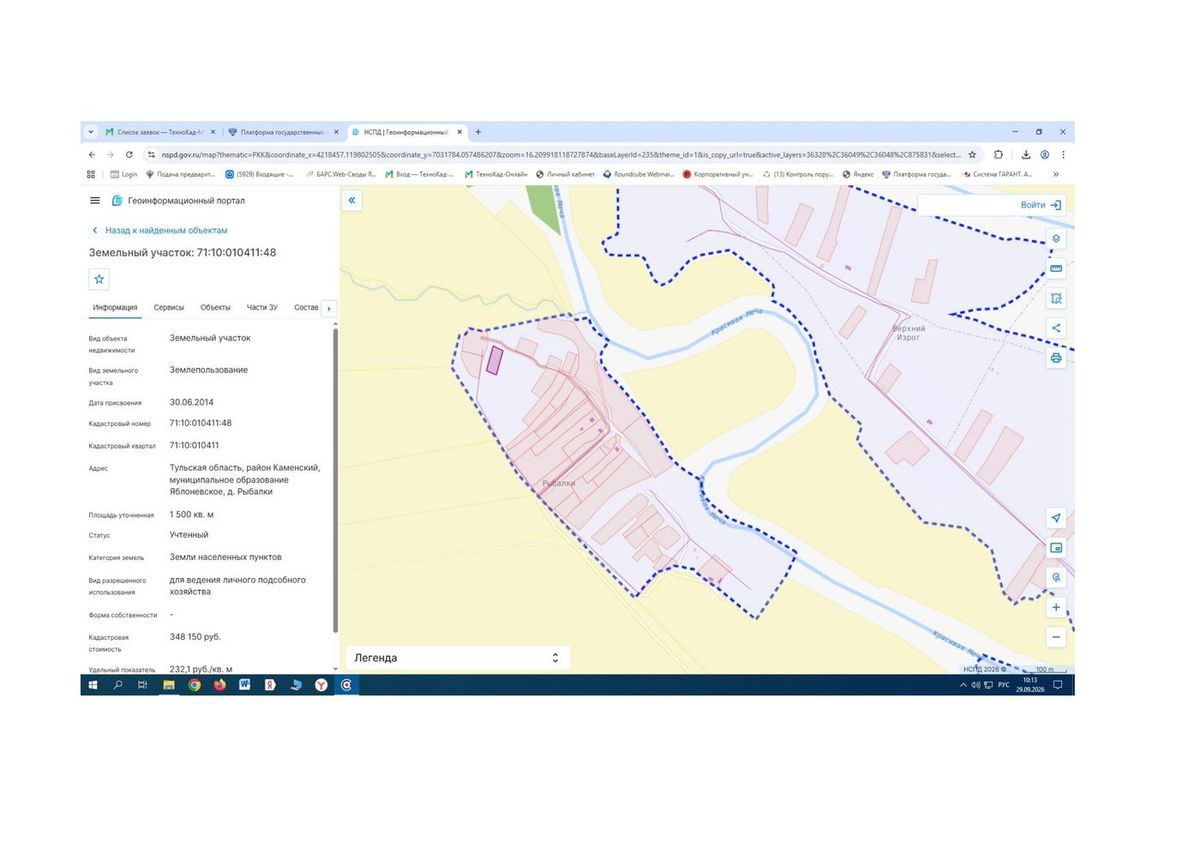Bookmark this page with the address bar star
The height and width of the screenshot is (849, 1200).
[x=972, y=155]
